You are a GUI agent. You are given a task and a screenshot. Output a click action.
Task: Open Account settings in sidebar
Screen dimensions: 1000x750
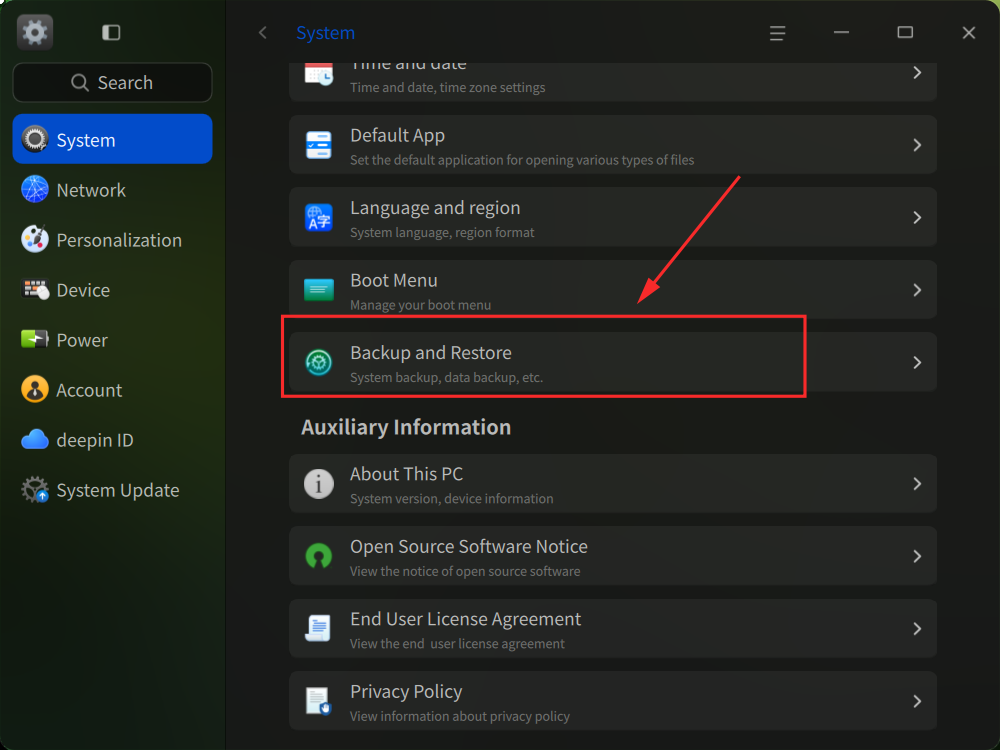click(x=112, y=390)
